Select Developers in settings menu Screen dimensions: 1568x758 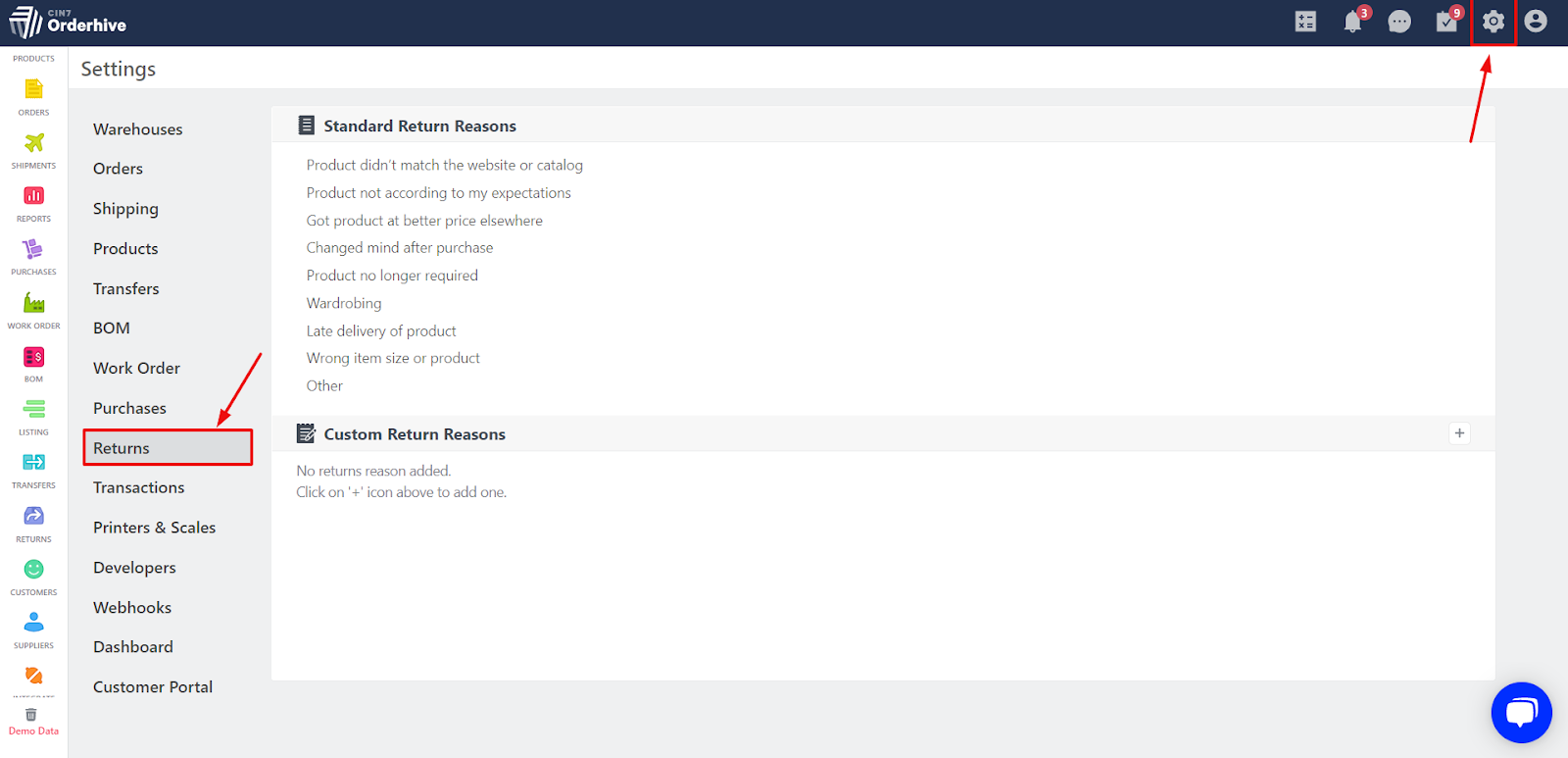[x=135, y=568]
